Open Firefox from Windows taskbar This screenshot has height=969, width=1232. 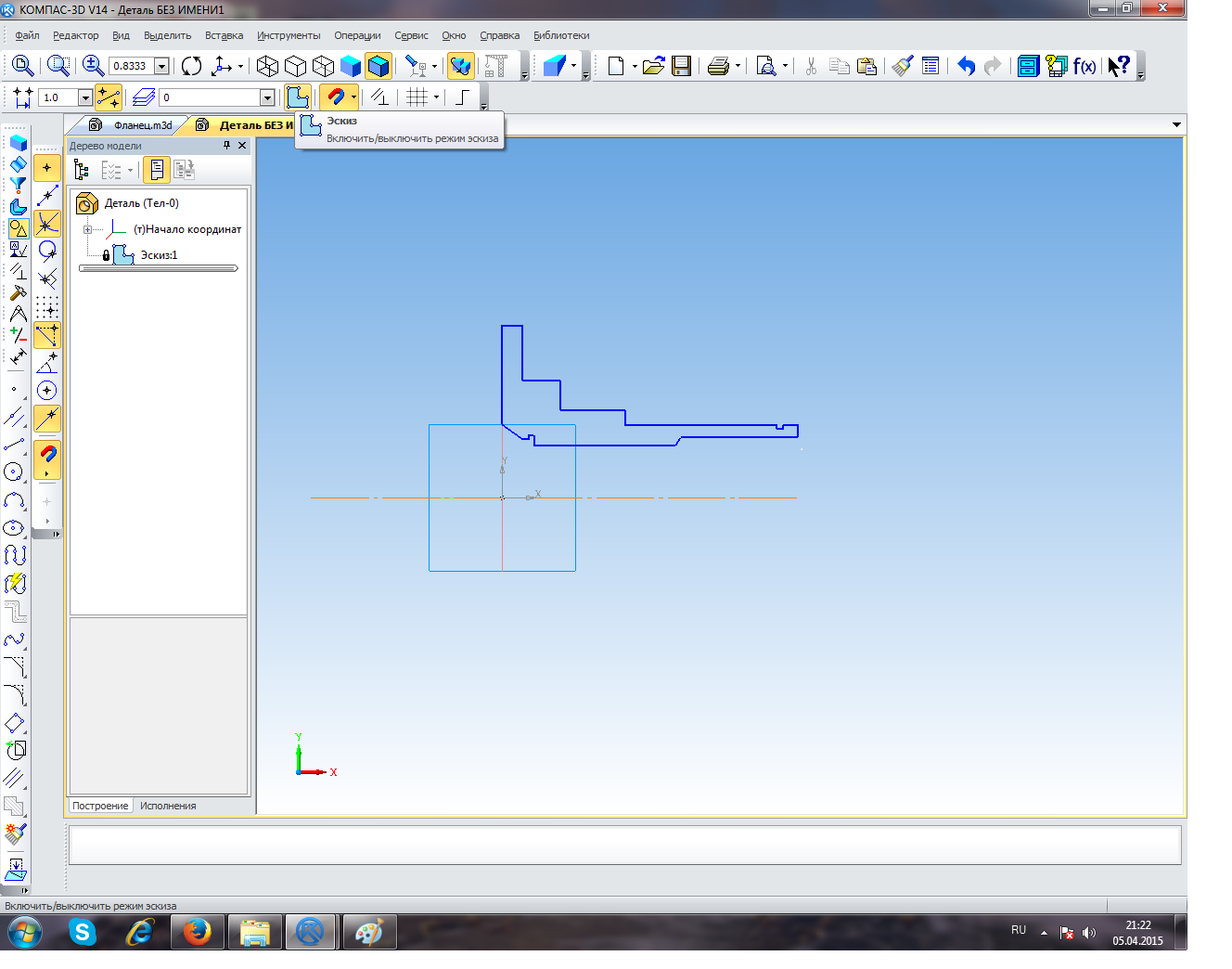(x=197, y=932)
